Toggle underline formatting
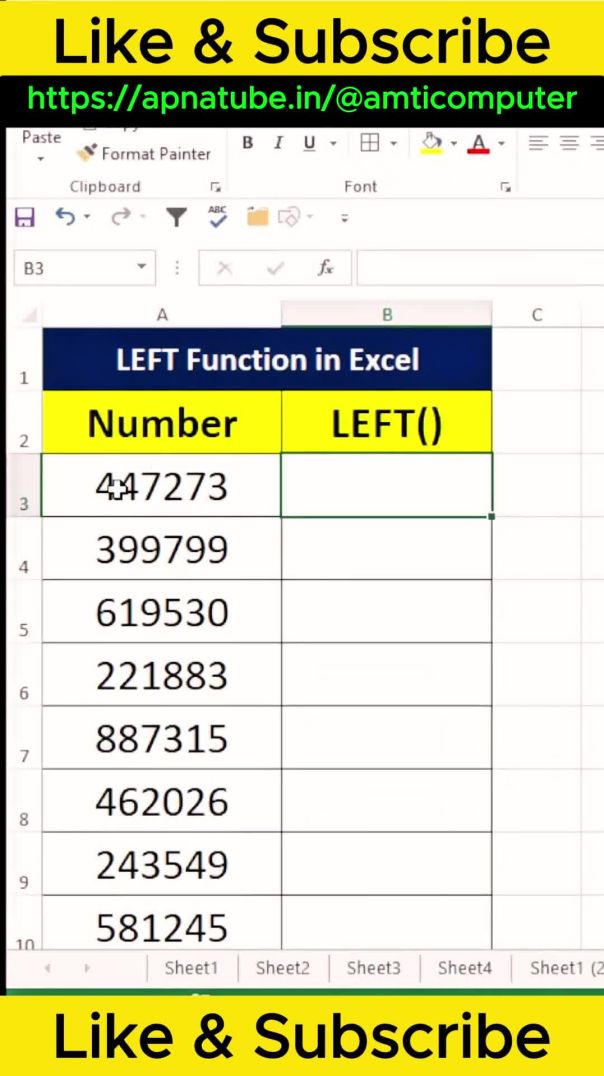The width and height of the screenshot is (604, 1076). click(308, 143)
